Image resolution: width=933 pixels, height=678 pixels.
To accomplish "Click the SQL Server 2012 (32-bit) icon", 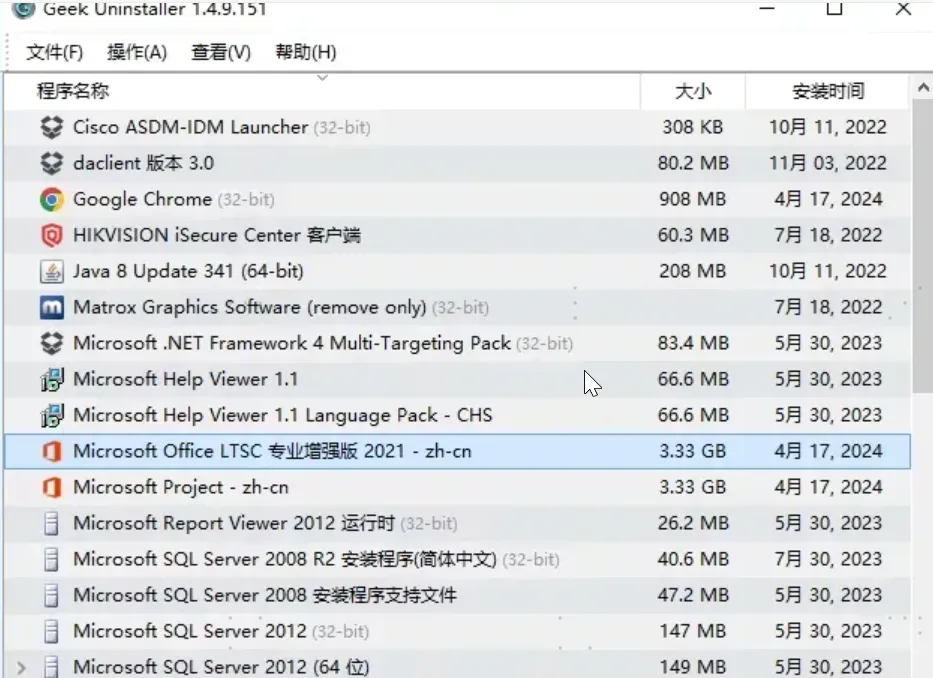I will (52, 632).
